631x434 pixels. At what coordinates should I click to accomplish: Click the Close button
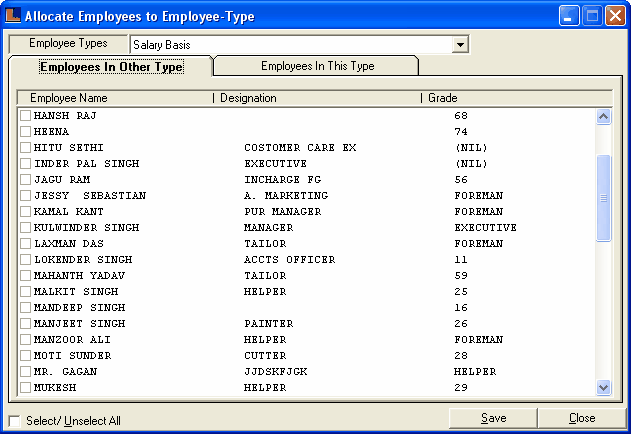[582, 418]
